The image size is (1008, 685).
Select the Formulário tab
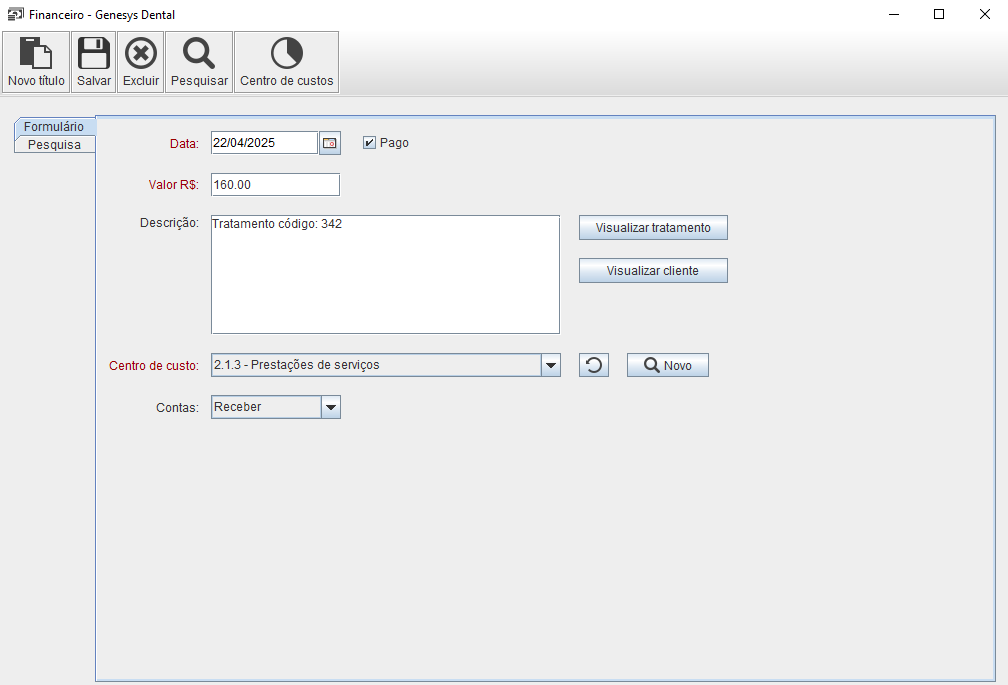pyautogui.click(x=54, y=127)
